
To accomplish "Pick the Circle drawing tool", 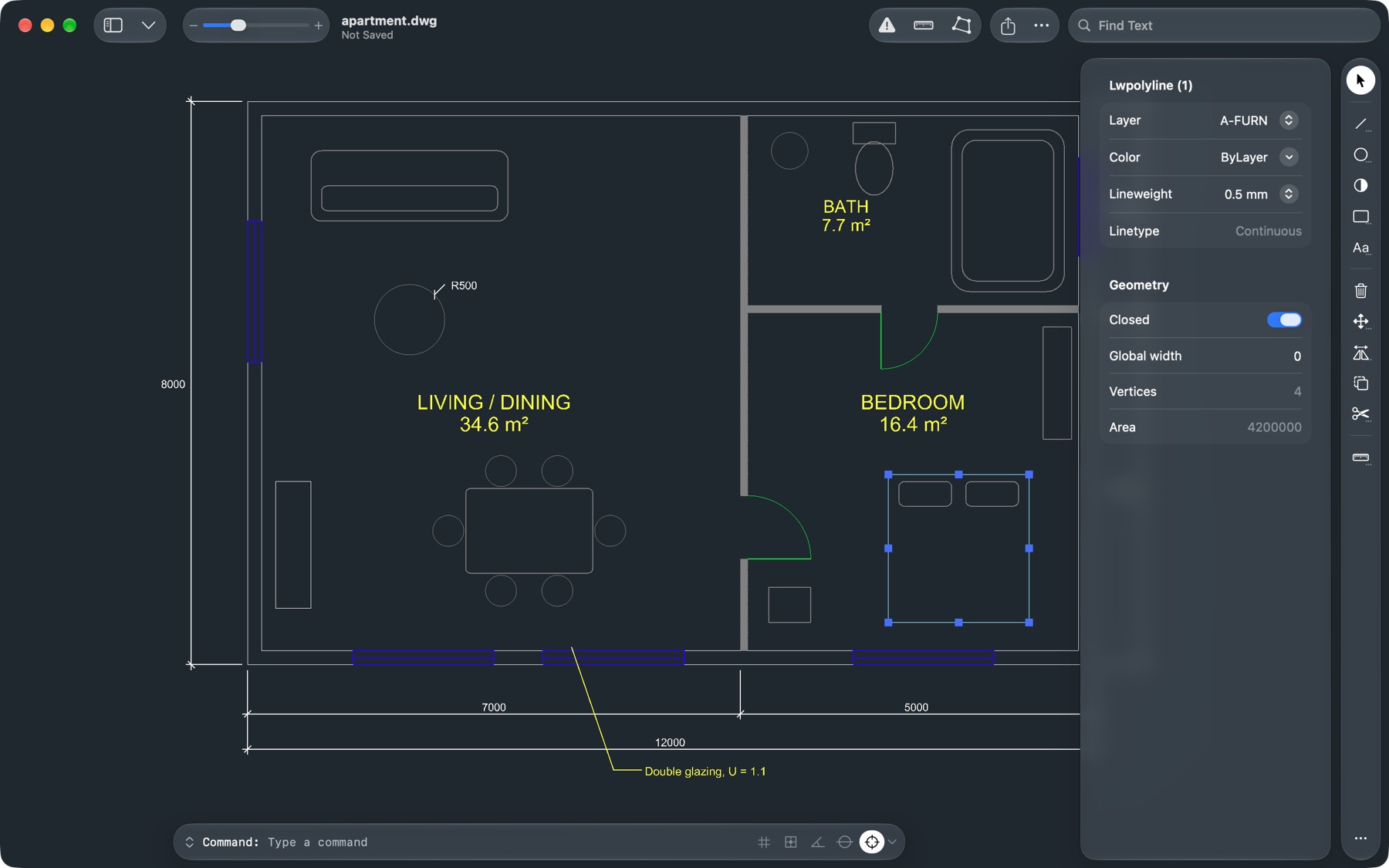I will click(x=1360, y=155).
